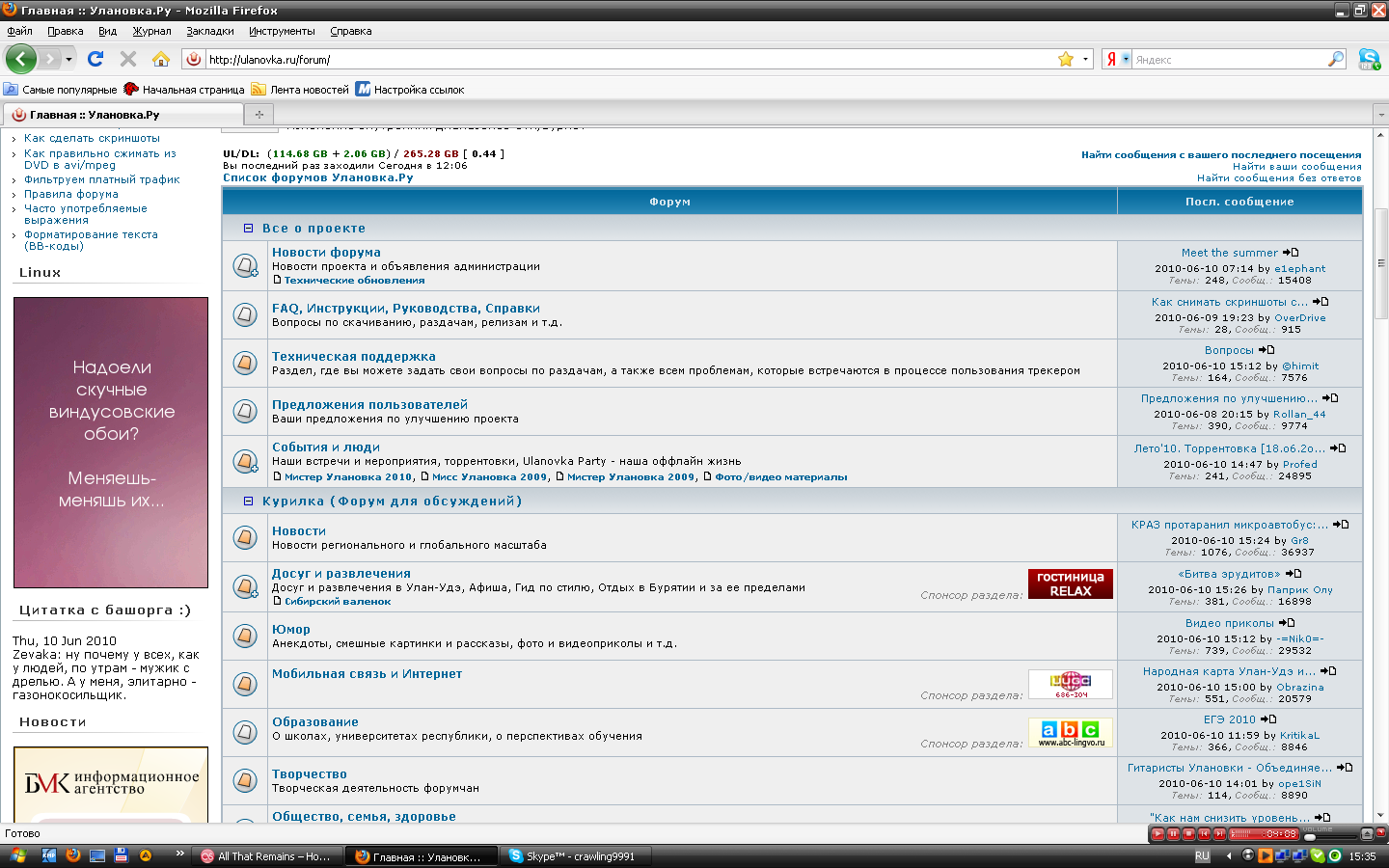Select the Главная :: Улановка.Ру tab
Screen dimensions: 1389x868
pos(123,114)
